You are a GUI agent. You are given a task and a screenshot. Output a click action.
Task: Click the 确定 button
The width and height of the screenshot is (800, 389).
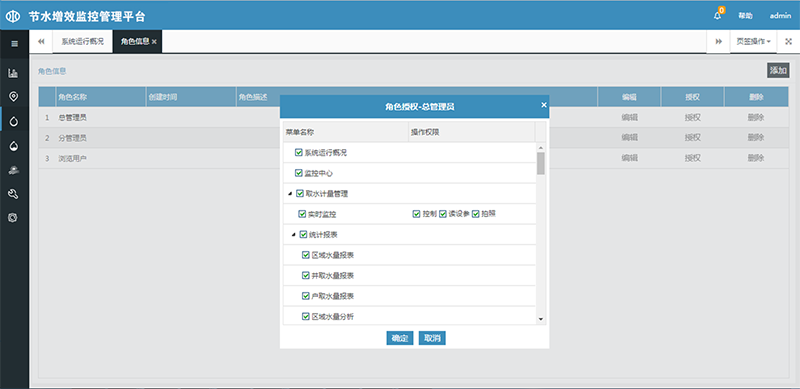point(399,338)
